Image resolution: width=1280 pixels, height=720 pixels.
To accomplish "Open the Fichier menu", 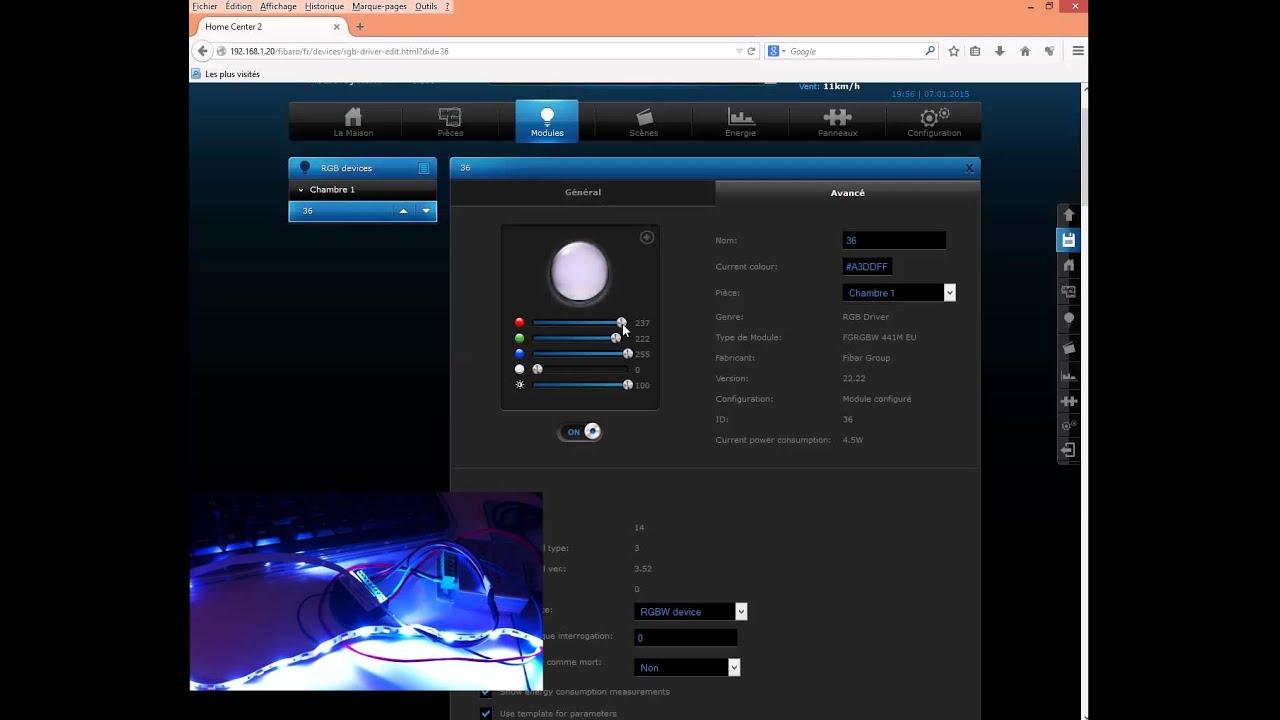I will [x=205, y=6].
